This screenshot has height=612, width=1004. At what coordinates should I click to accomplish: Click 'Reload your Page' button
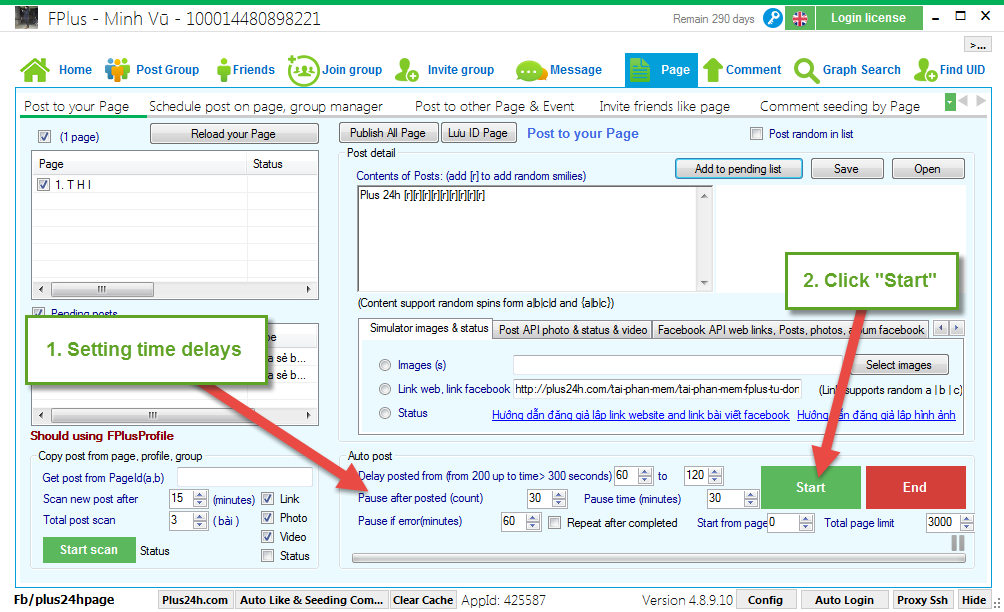[x=234, y=134]
